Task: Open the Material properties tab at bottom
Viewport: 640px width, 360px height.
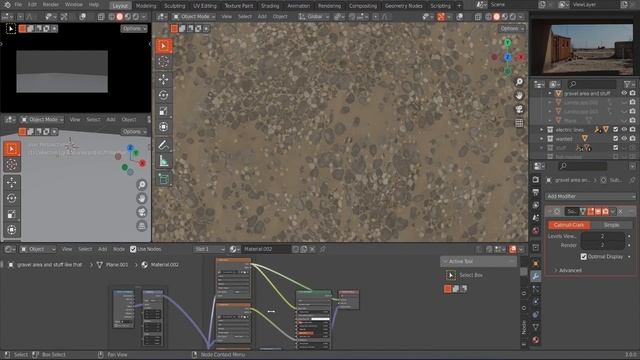Action: tap(536, 340)
